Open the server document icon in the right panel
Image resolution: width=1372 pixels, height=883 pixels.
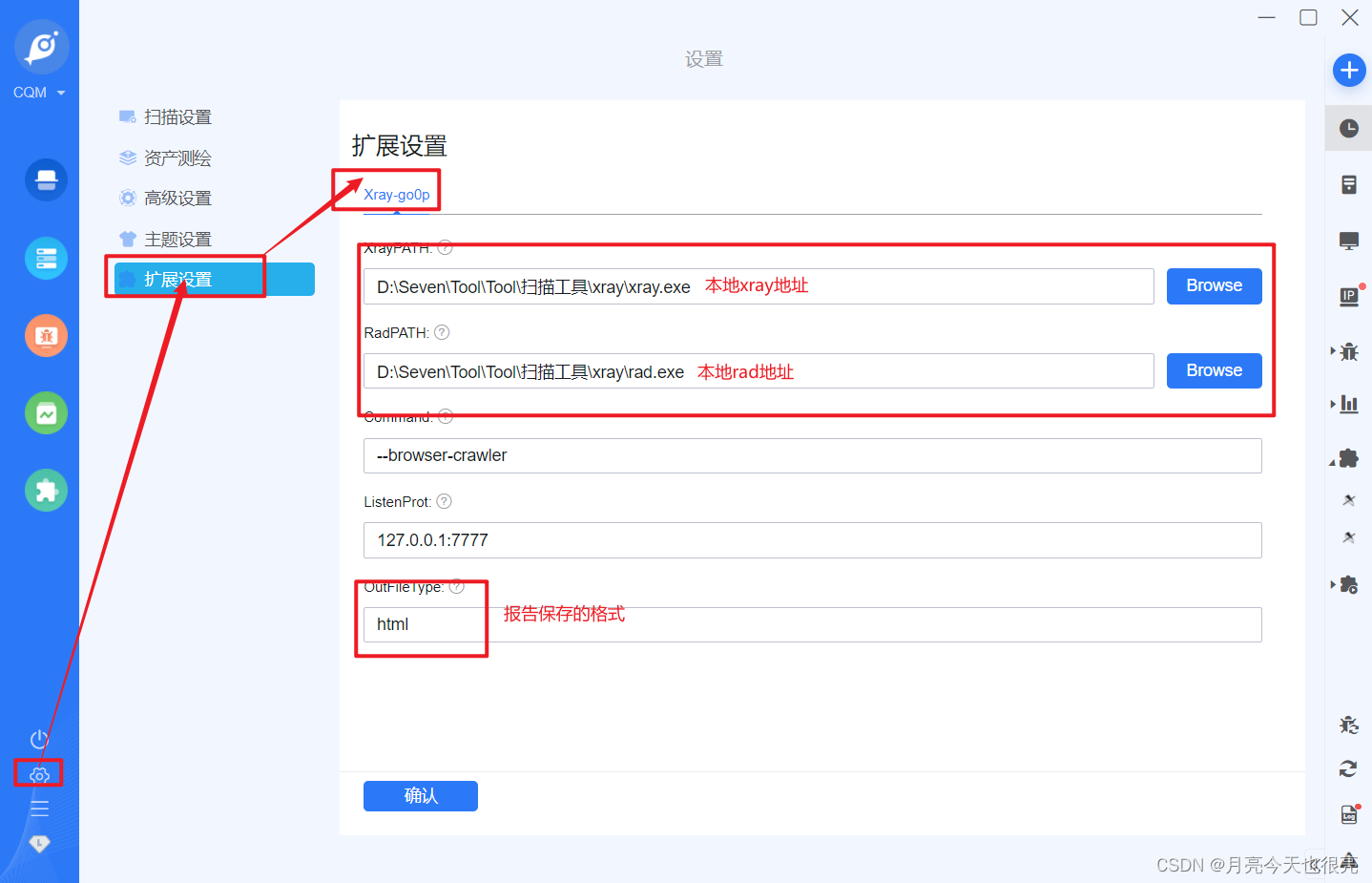[1349, 184]
